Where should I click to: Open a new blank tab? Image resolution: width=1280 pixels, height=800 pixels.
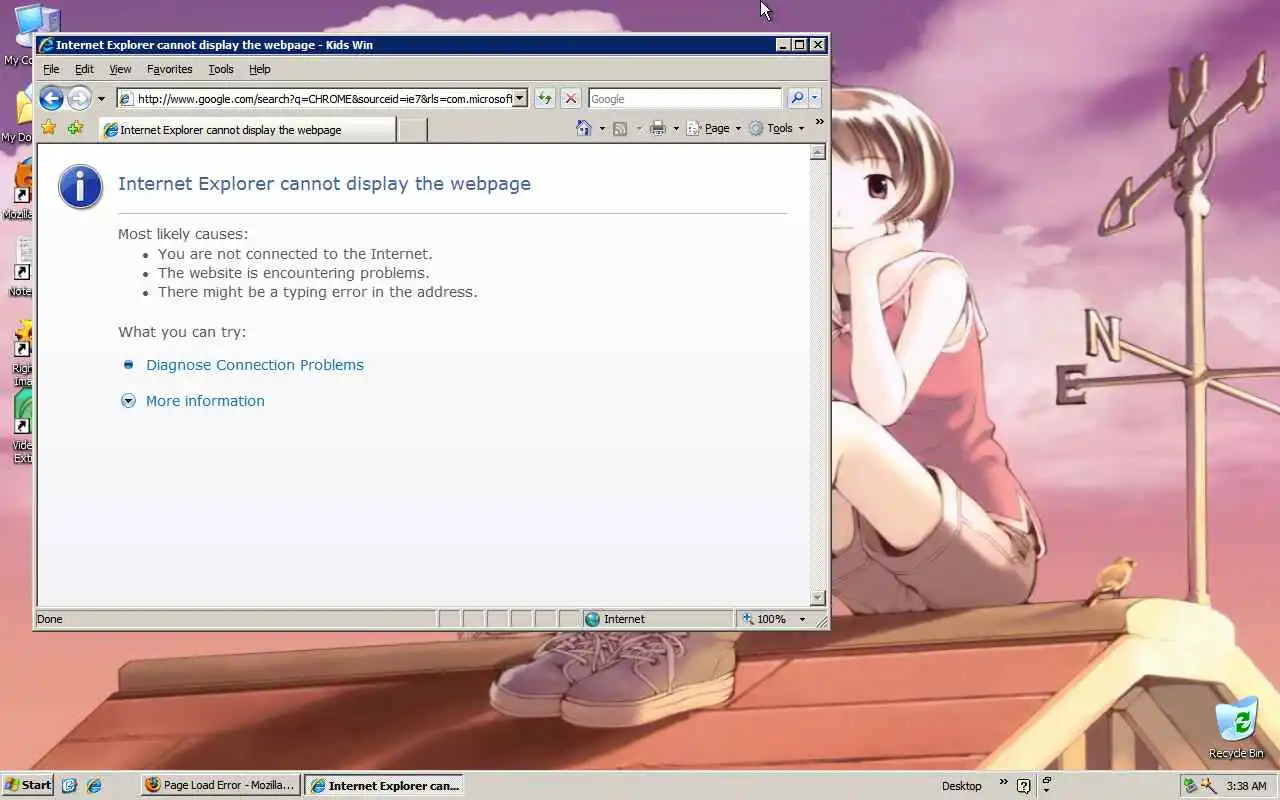tap(412, 130)
